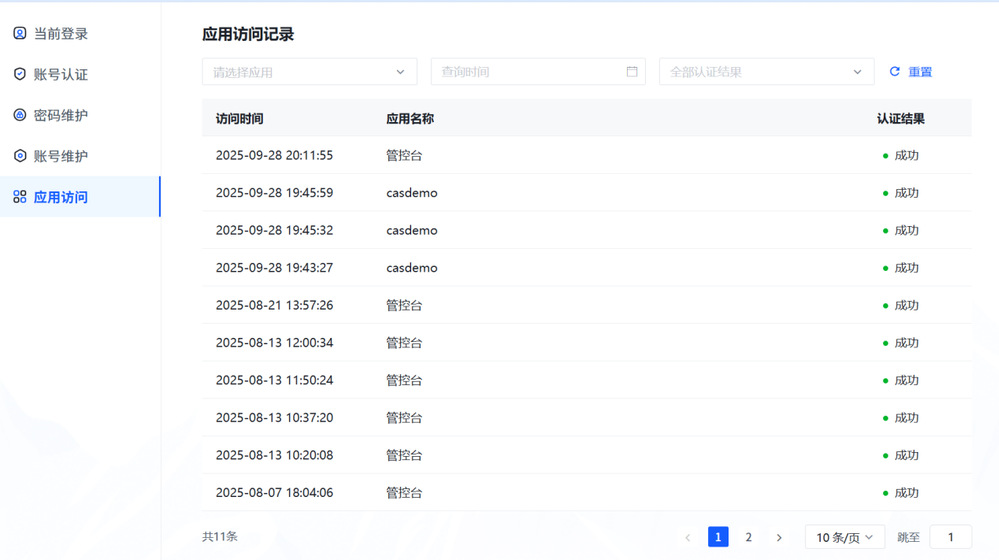999x560 pixels.
Task: Click the 账号维护 hexagon icon
Action: 20,156
